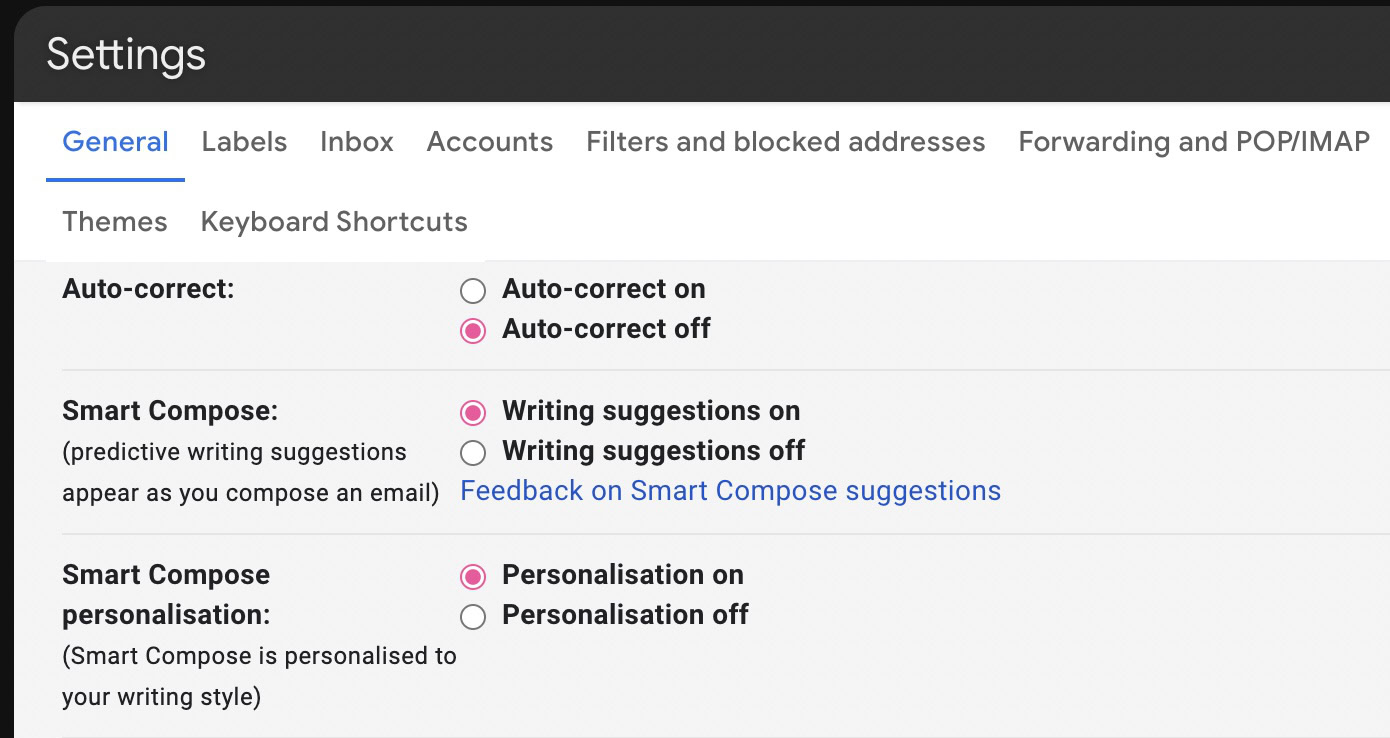Open the Accounts tab
Viewport: 1390px width, 738px height.
(490, 142)
